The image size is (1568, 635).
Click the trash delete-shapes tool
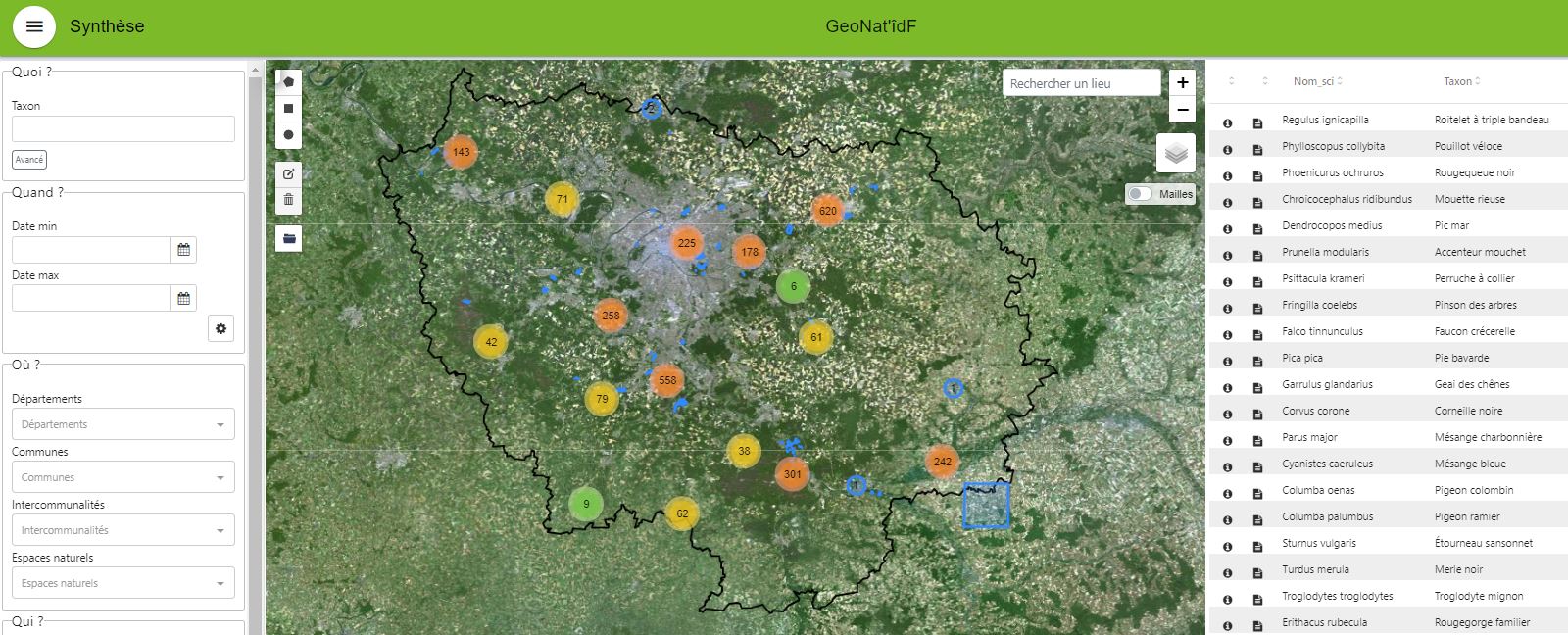point(288,200)
